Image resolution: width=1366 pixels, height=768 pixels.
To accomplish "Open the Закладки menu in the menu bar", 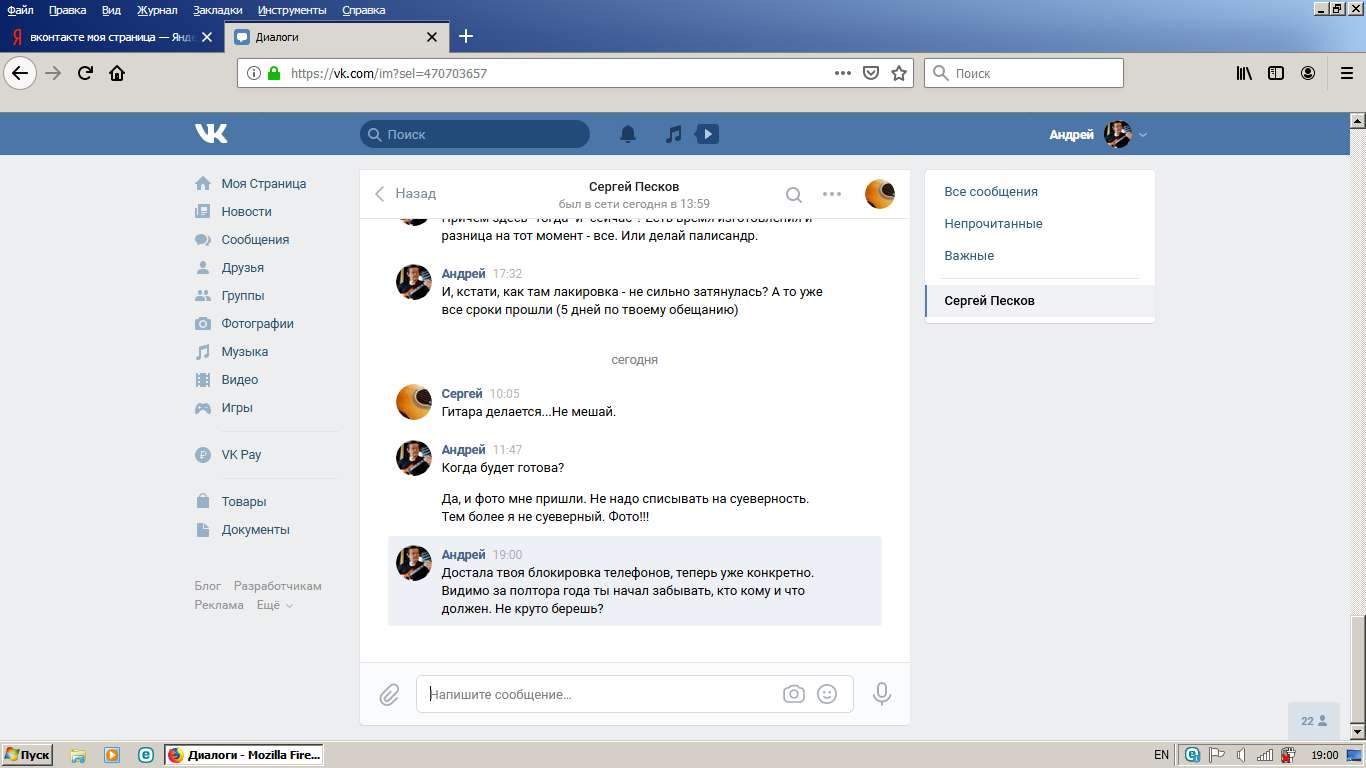I will pyautogui.click(x=218, y=10).
